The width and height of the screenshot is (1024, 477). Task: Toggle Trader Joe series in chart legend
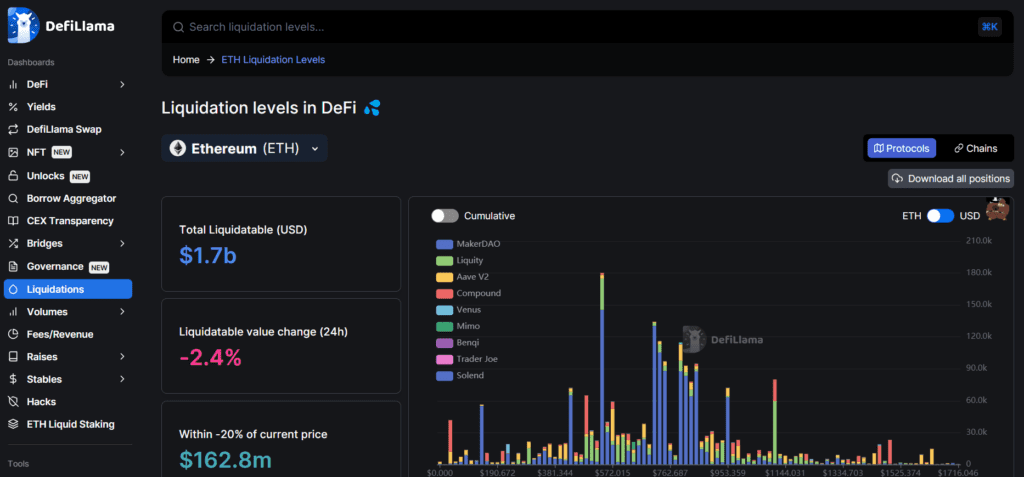(467, 359)
